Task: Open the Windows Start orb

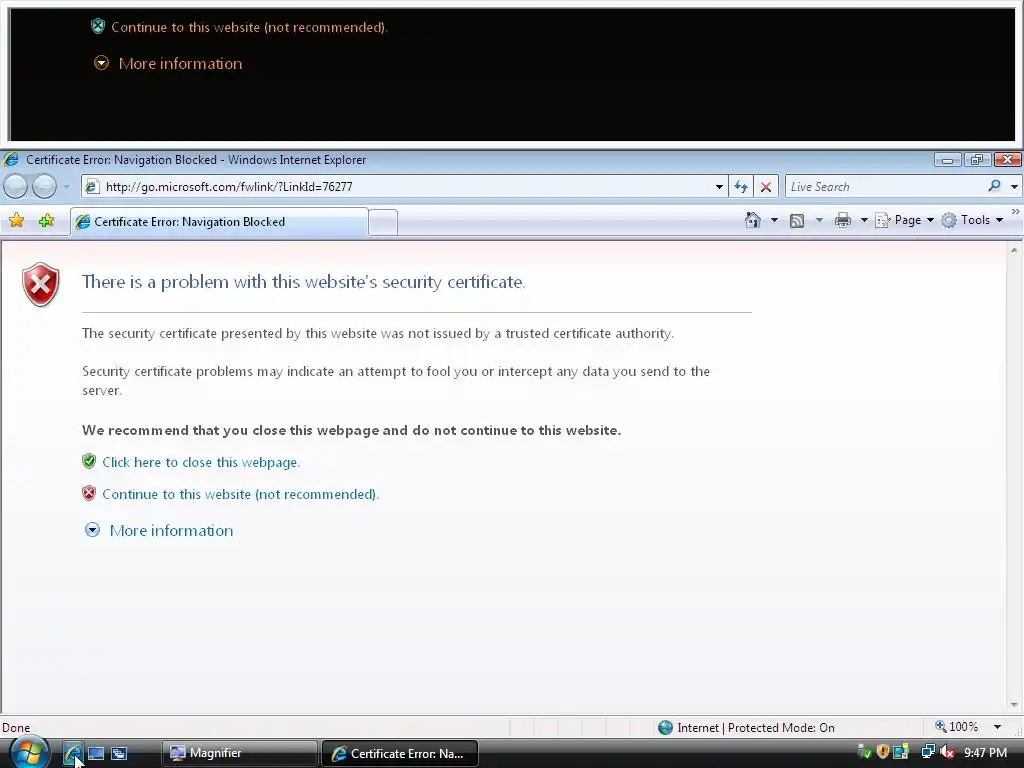Action: click(29, 753)
